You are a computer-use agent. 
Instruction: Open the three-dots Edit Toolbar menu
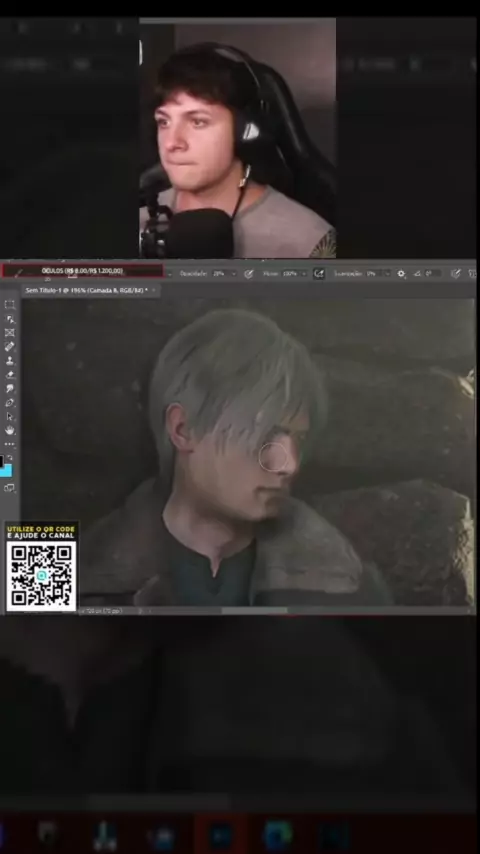tap(9, 444)
